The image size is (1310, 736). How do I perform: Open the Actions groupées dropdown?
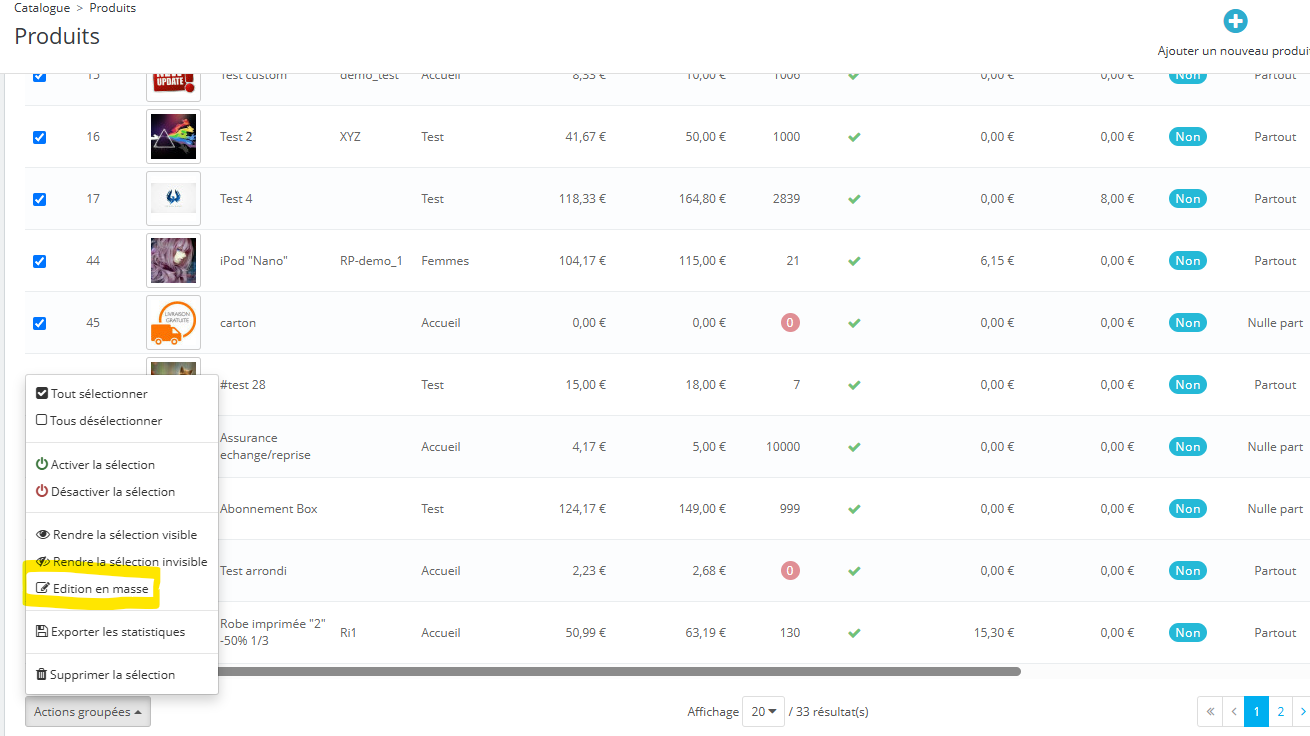(x=88, y=712)
